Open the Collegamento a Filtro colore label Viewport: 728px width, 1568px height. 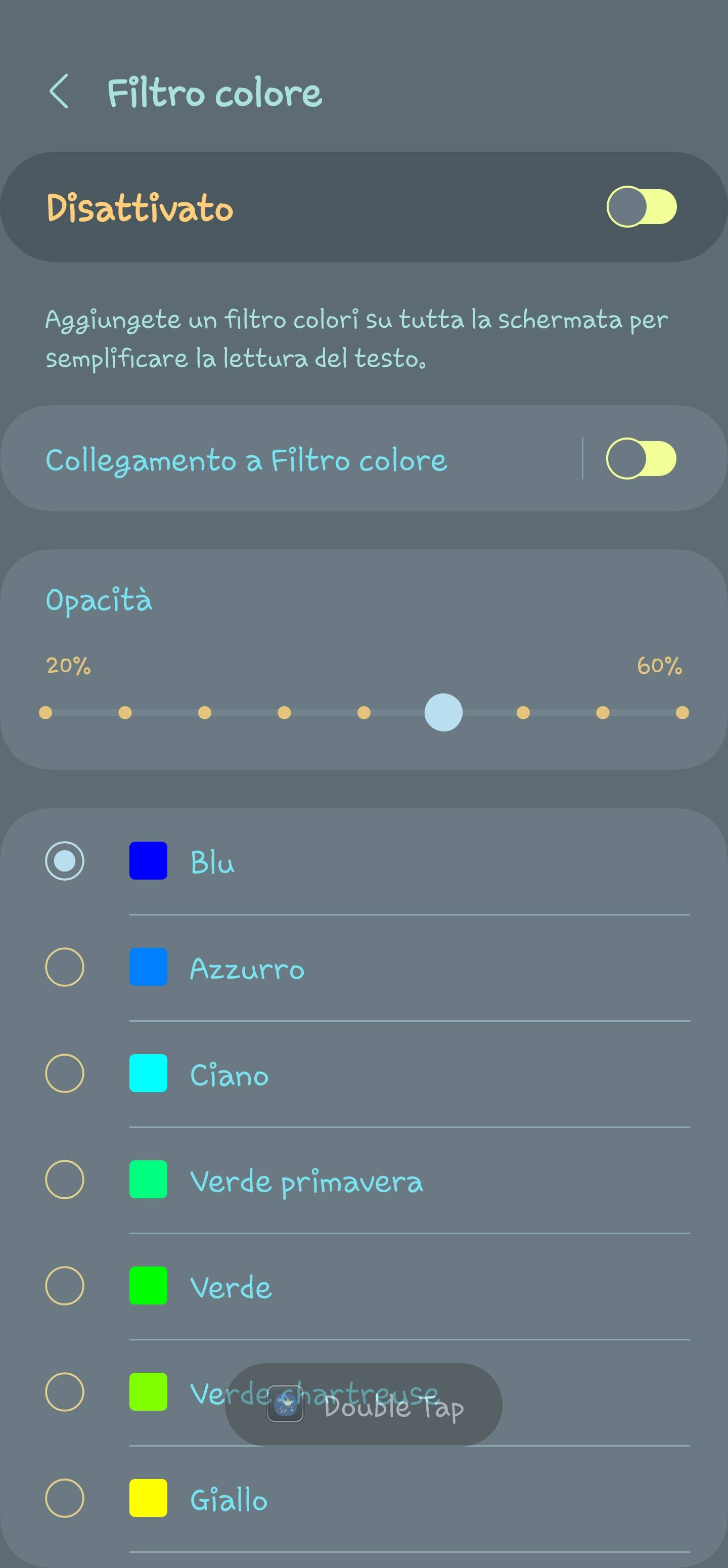click(246, 460)
